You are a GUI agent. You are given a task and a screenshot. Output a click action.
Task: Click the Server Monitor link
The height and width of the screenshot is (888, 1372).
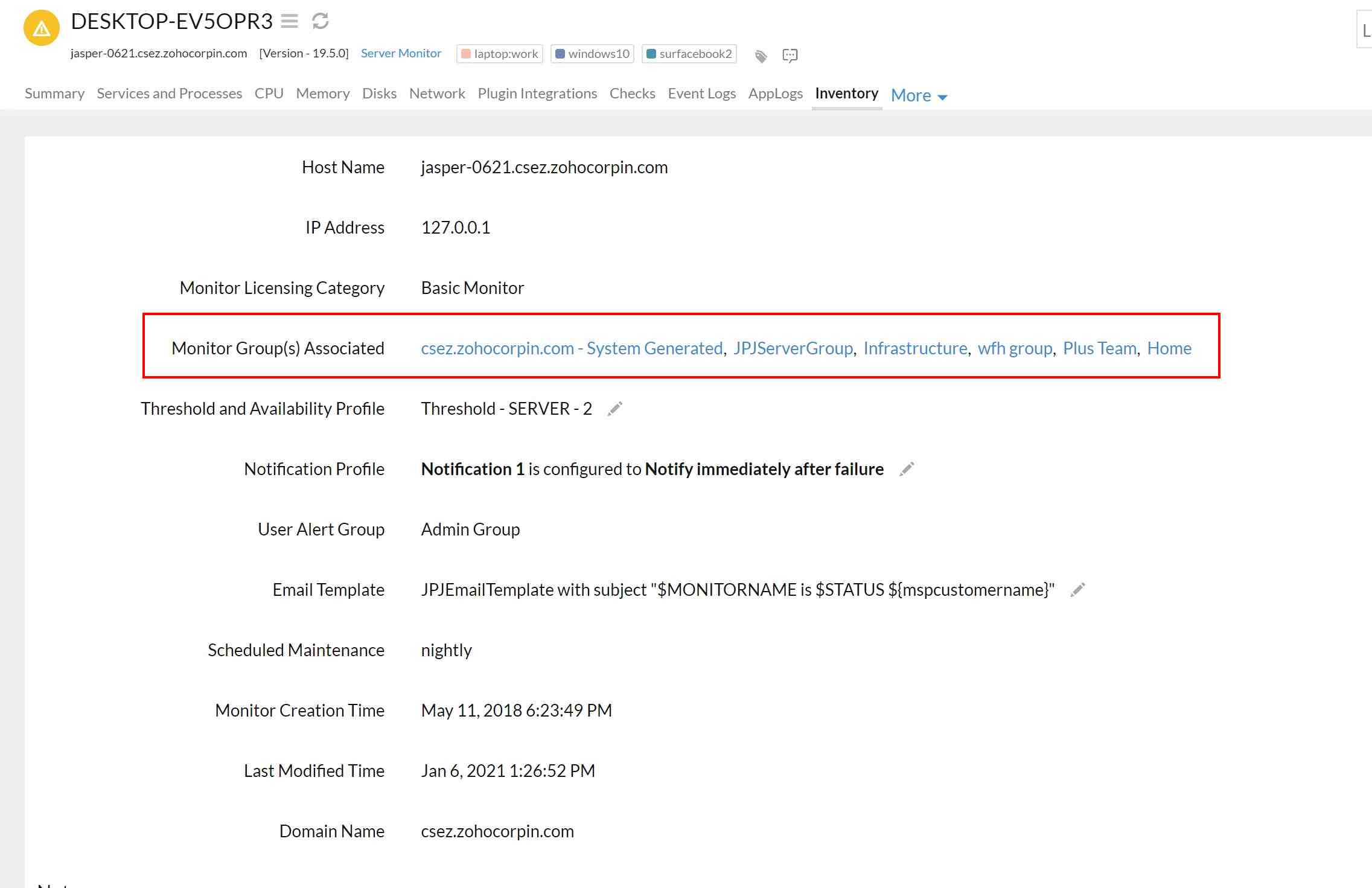[x=401, y=53]
